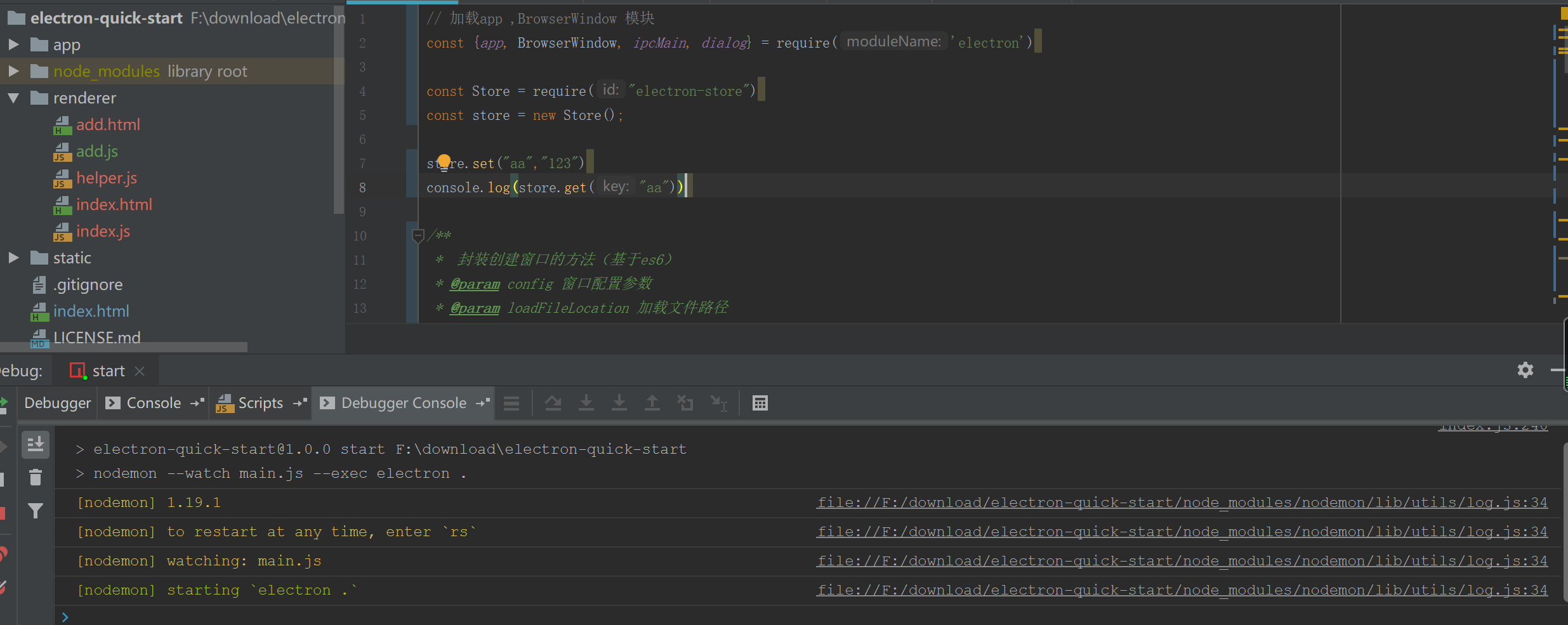Screen dimensions: 1568x625
Task: Click 'electron-store' string in code
Action: [x=689, y=91]
